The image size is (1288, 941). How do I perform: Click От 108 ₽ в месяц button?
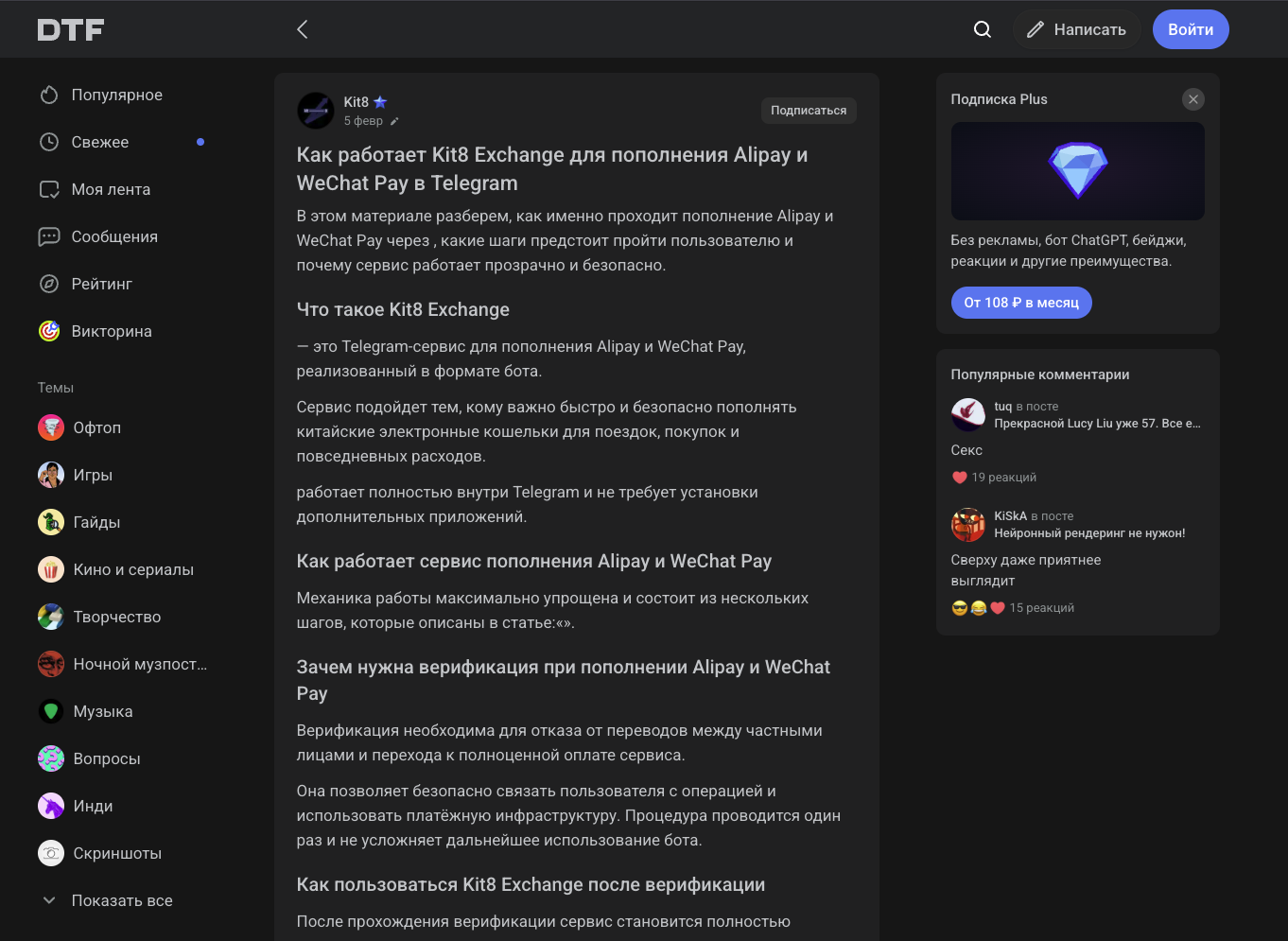click(1020, 303)
